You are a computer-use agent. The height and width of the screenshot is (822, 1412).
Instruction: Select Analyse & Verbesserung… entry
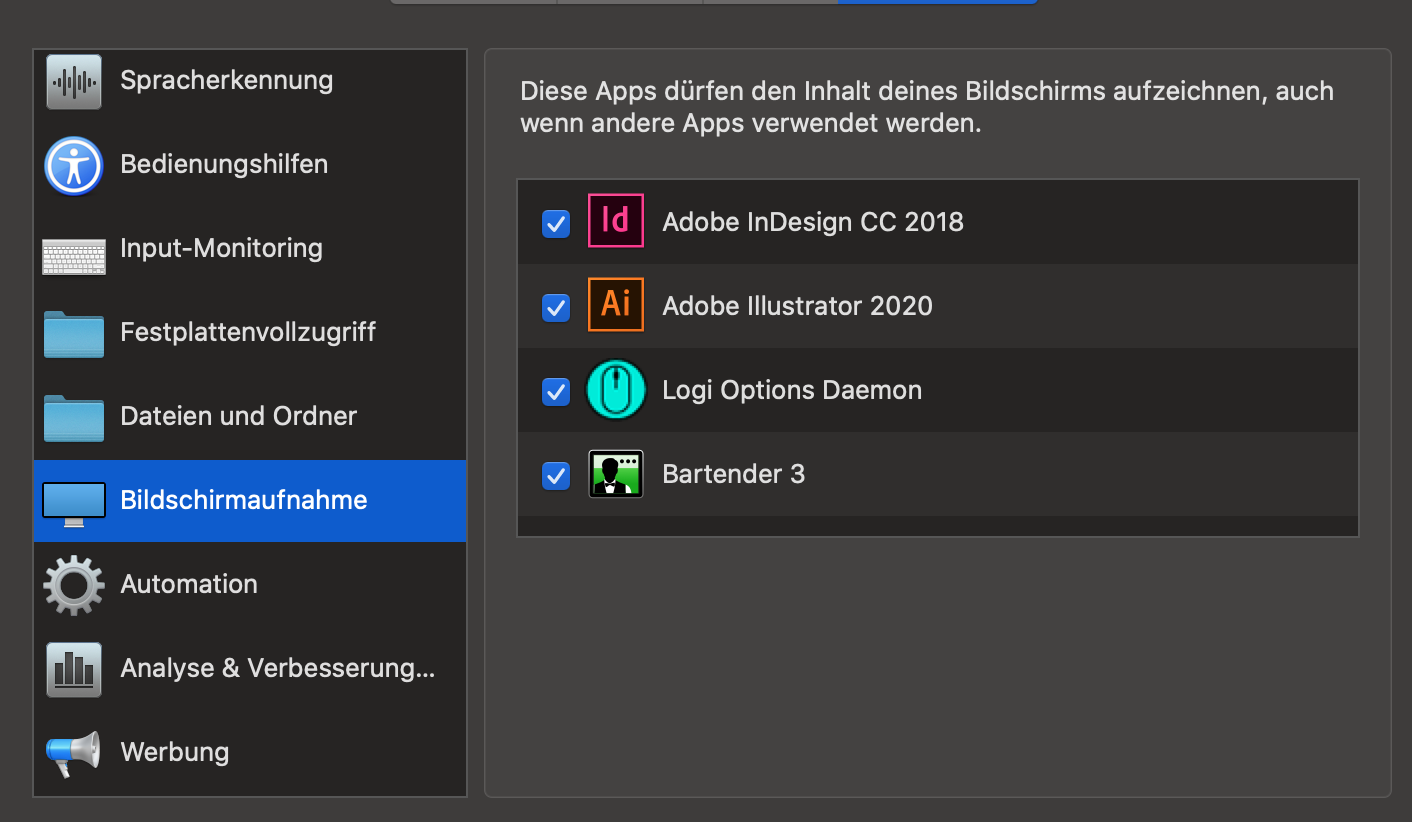[250, 669]
